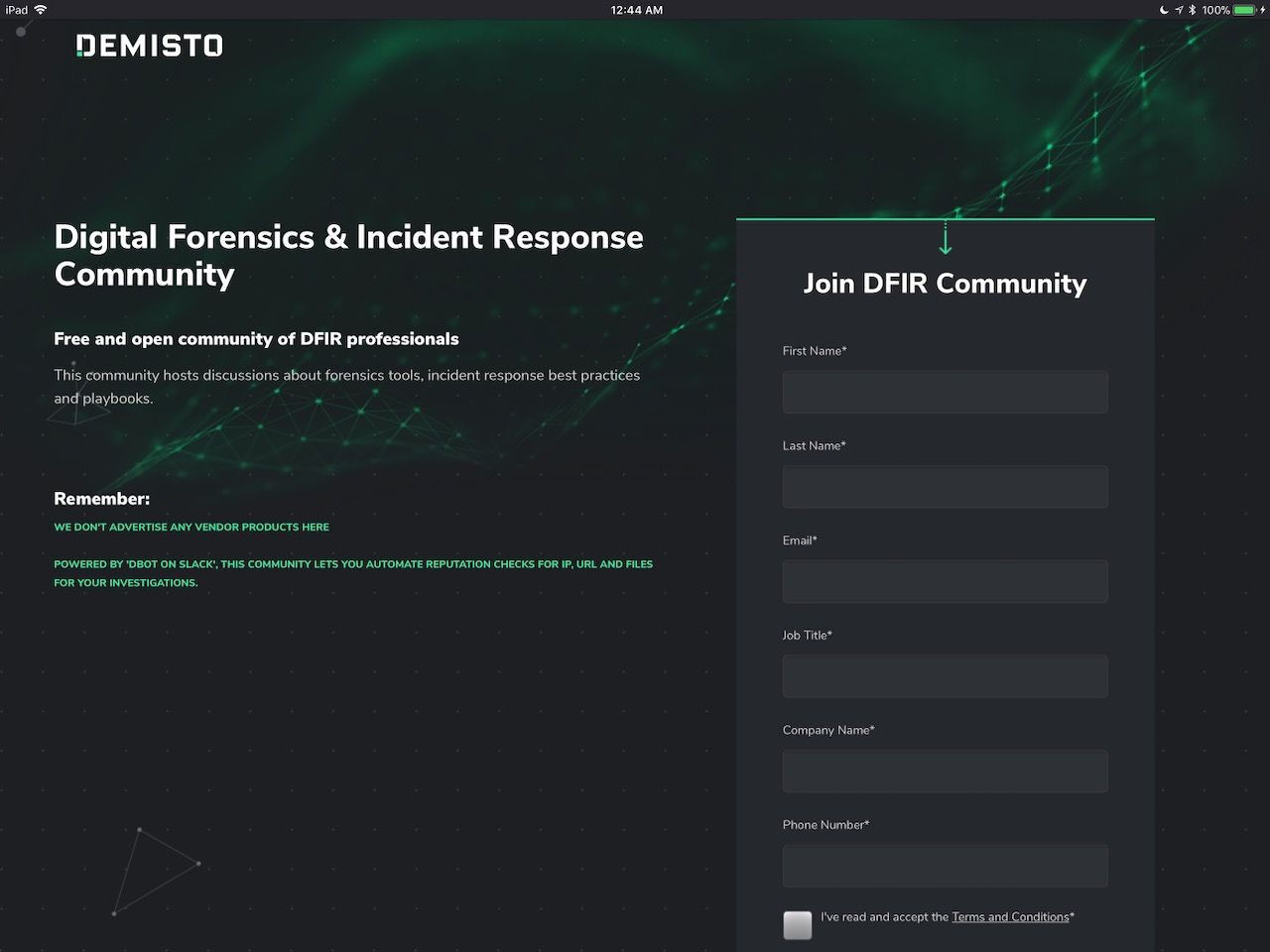
Task: Tap the location arrow icon in status bar
Action: click(1179, 10)
